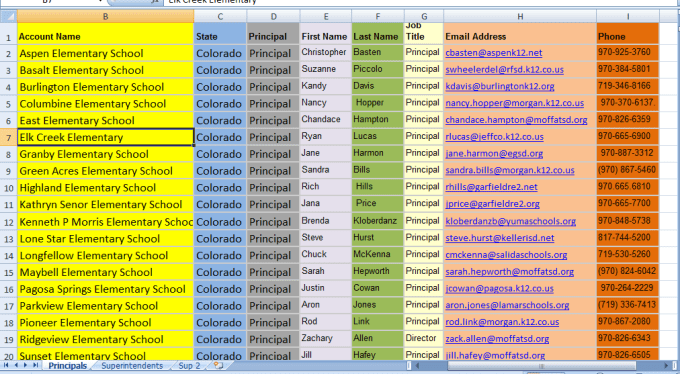This screenshot has height=374, width=680.
Task: Select column B header
Action: 105,16
